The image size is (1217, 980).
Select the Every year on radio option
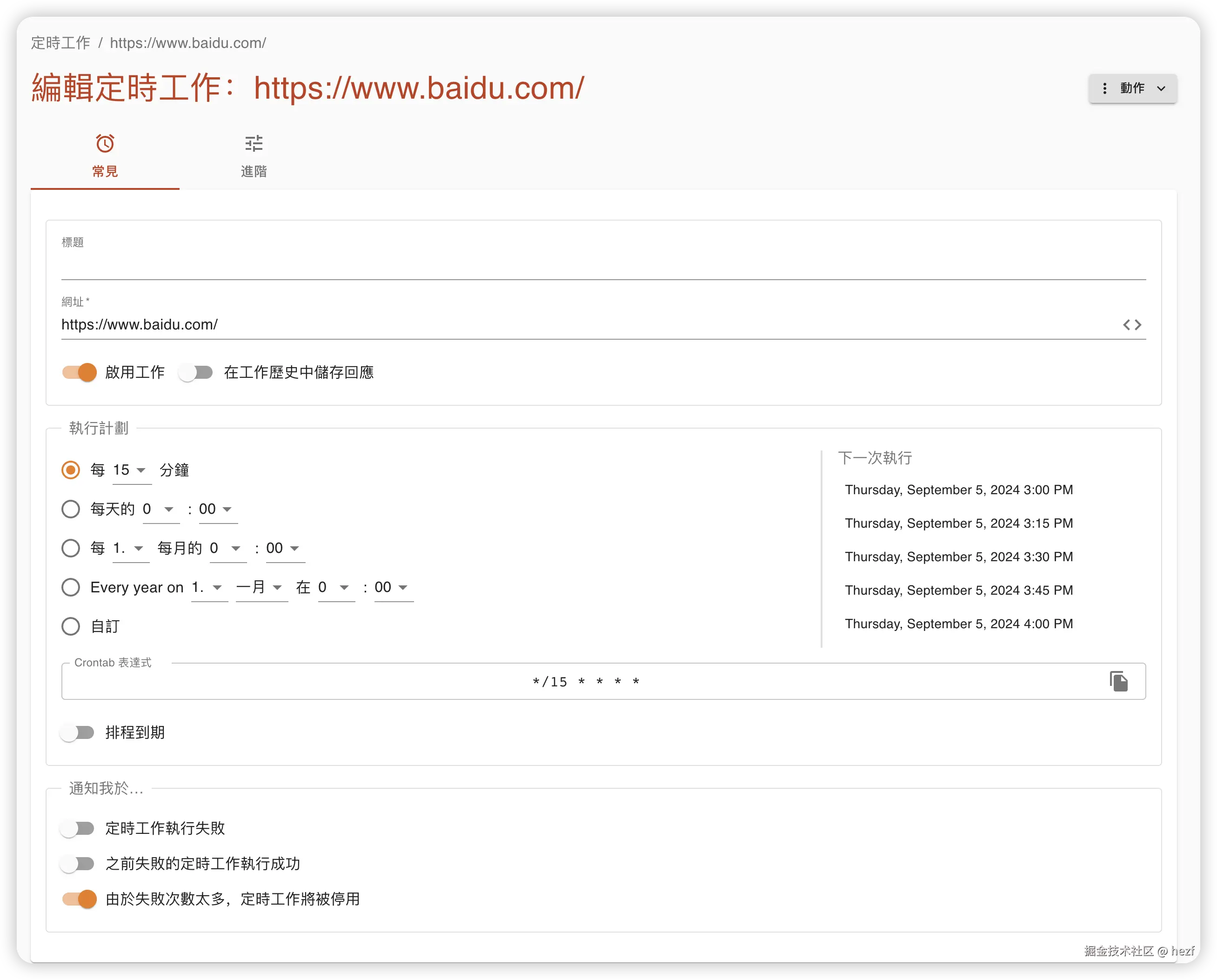point(71,587)
